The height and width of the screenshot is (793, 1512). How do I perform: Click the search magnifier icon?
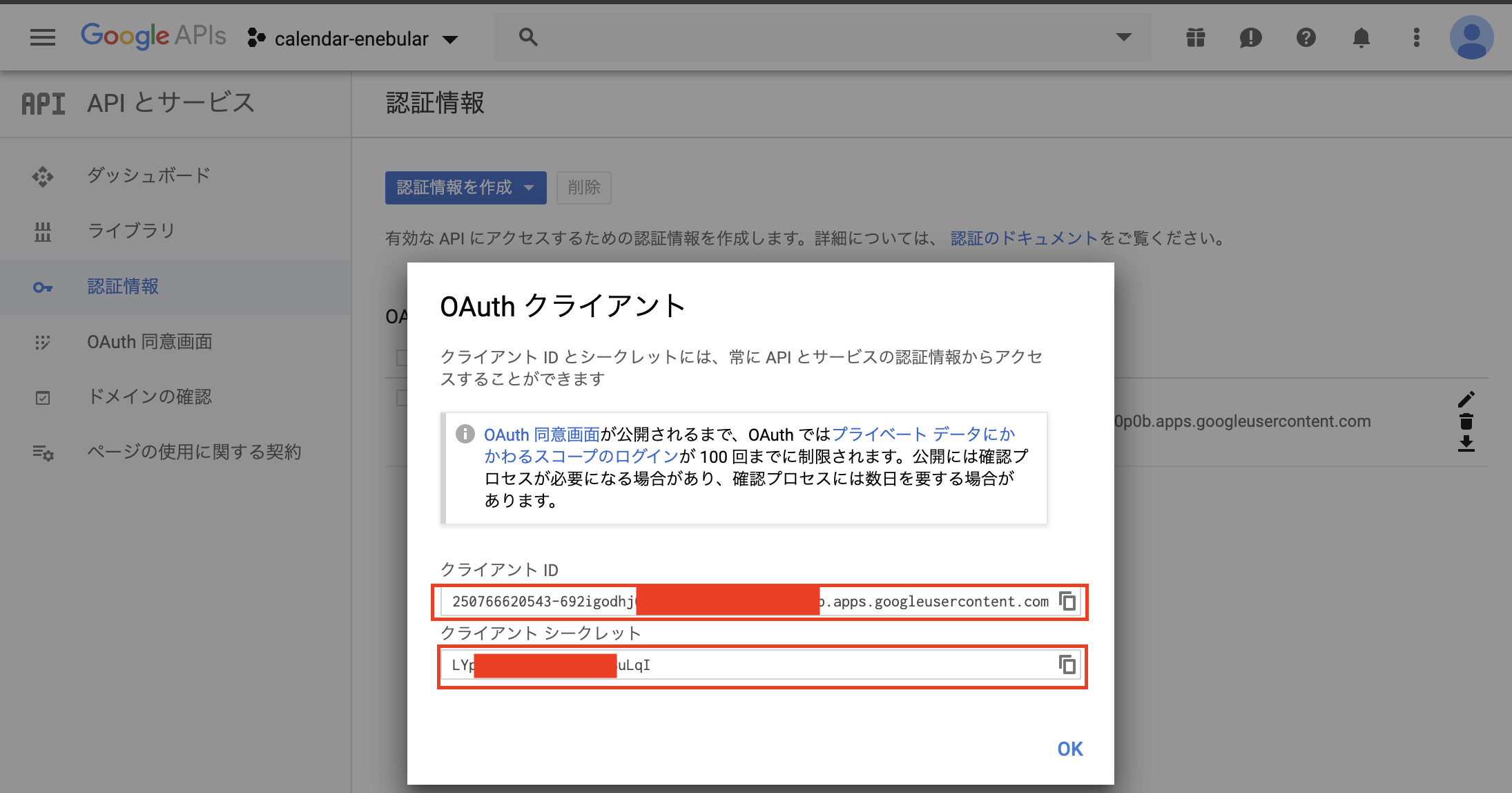528,37
